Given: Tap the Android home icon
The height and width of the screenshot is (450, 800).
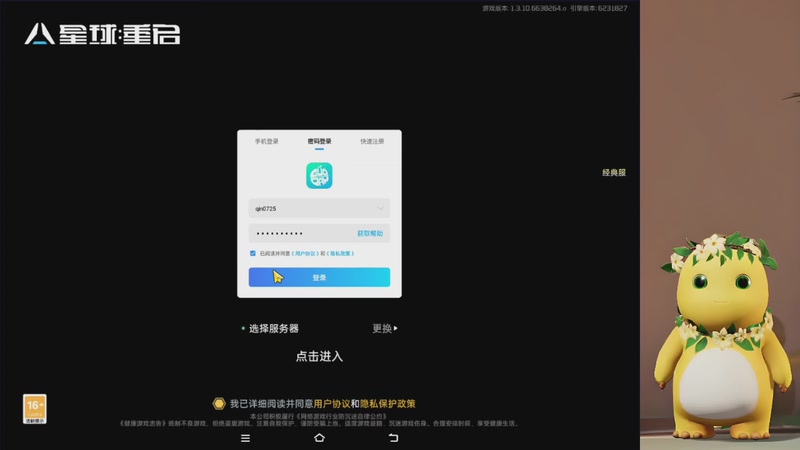Looking at the screenshot, I should [319, 438].
